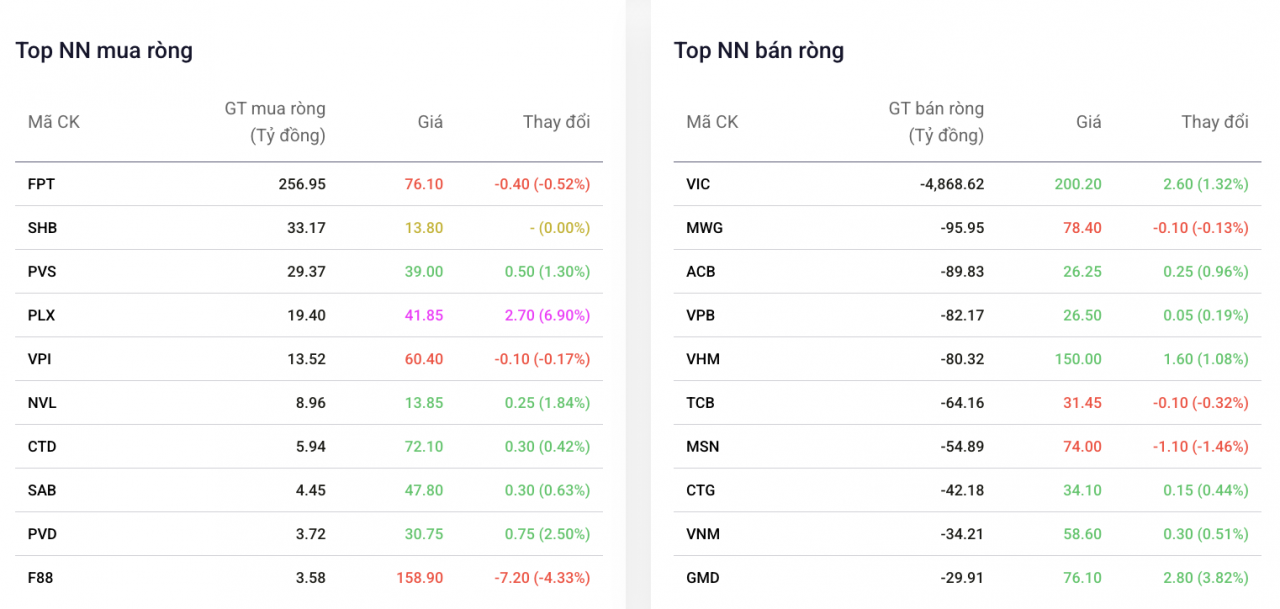The height and width of the screenshot is (609, 1280).
Task: Click the 'Top NN mua ròng' heading
Action: pos(104,50)
